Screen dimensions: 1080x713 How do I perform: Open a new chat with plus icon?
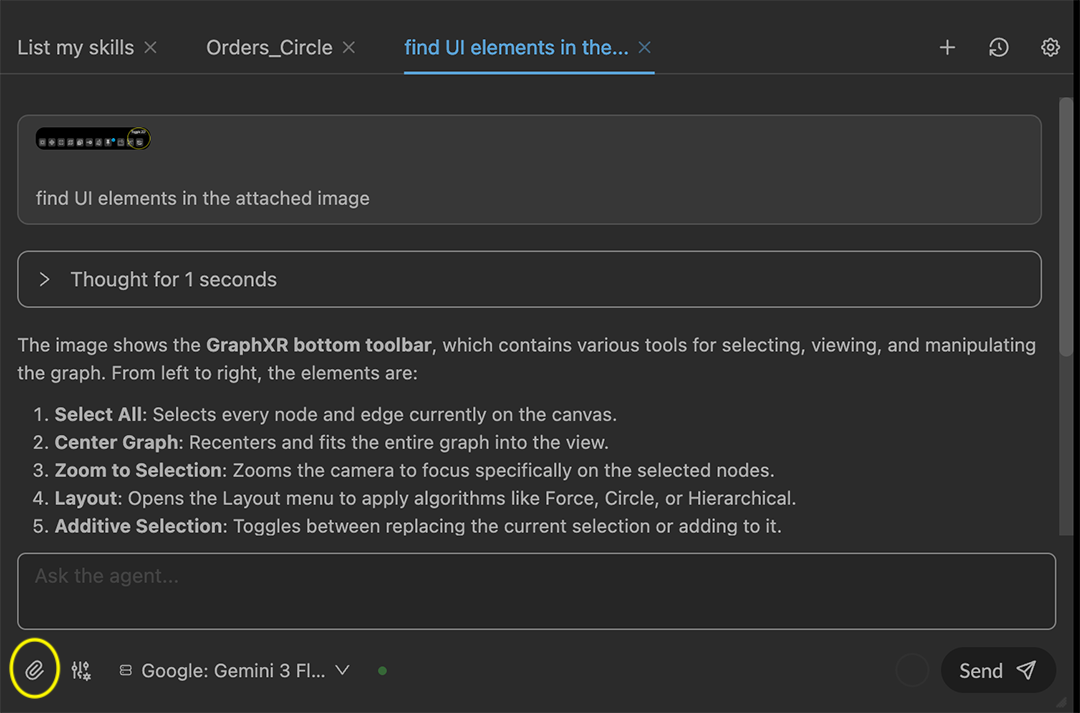pos(947,48)
